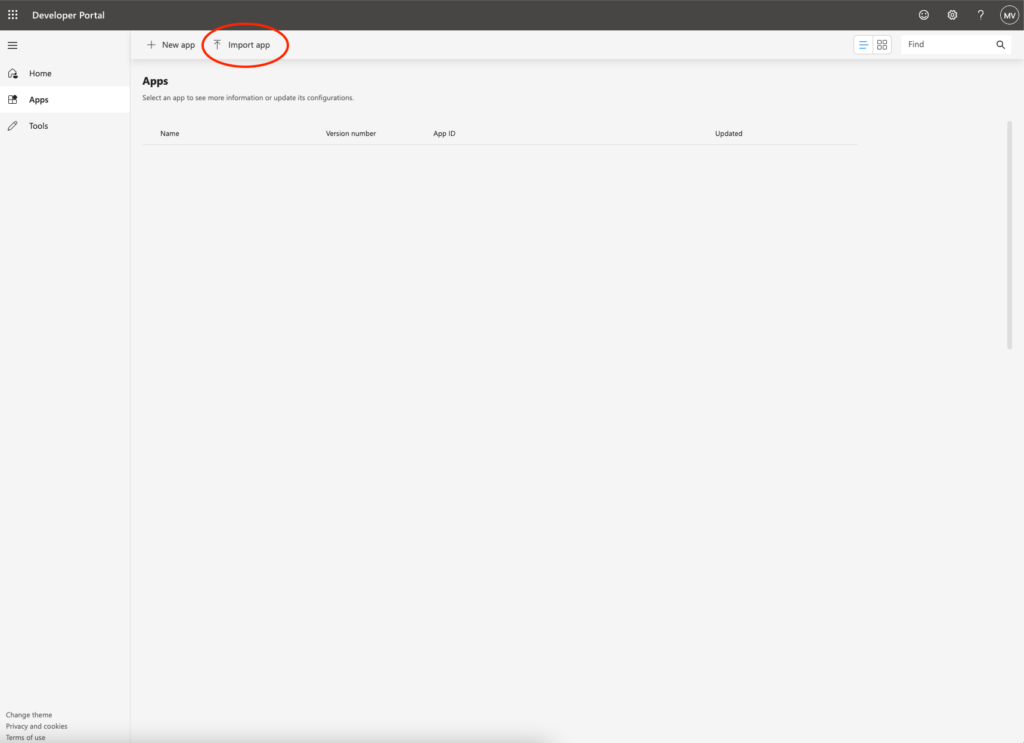Open the MV account avatar
This screenshot has height=743, width=1024.
1009,15
